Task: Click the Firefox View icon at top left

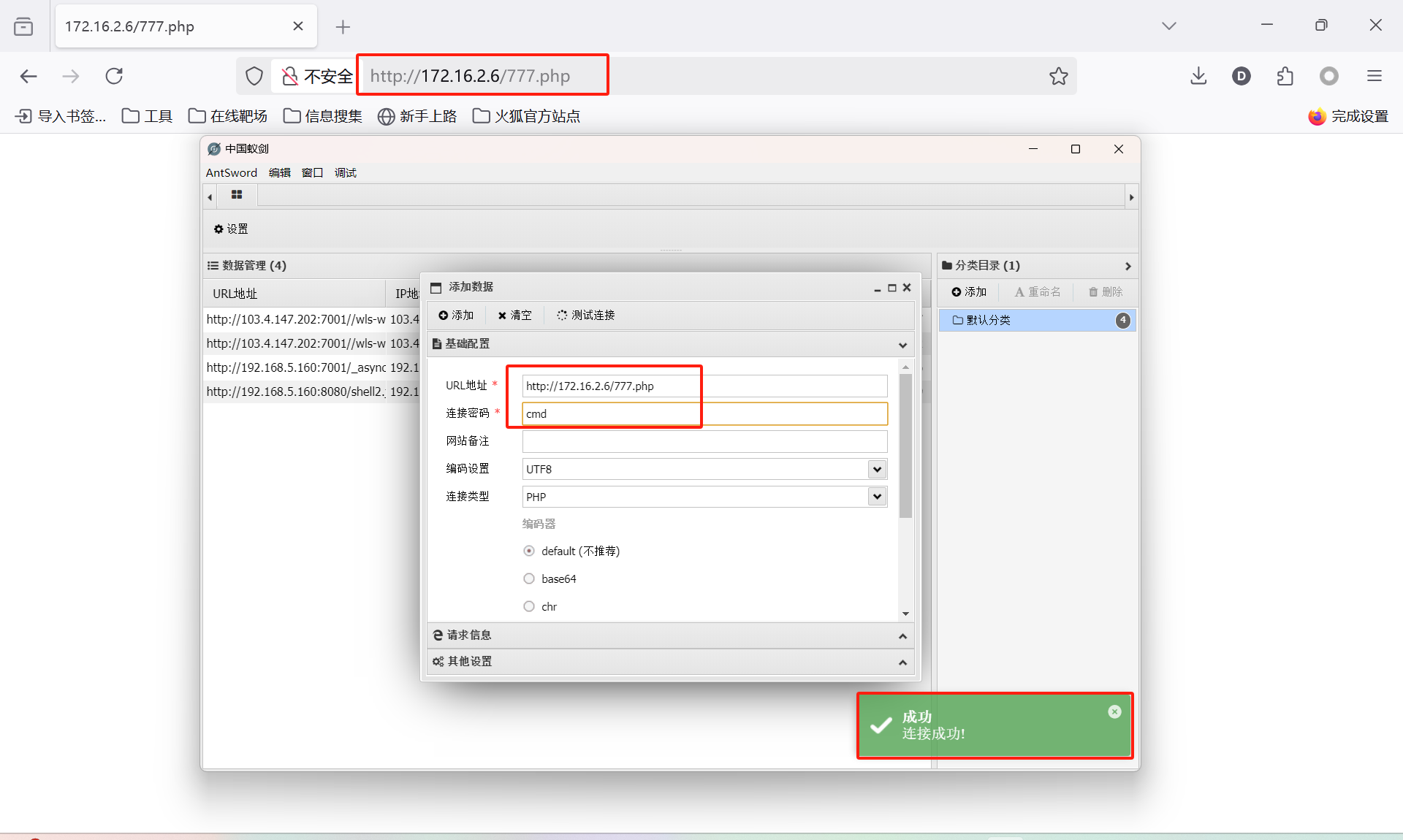Action: tap(23, 26)
